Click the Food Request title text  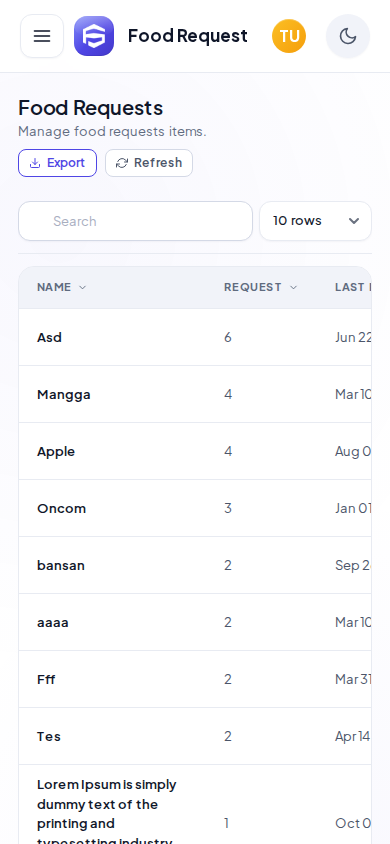(188, 36)
